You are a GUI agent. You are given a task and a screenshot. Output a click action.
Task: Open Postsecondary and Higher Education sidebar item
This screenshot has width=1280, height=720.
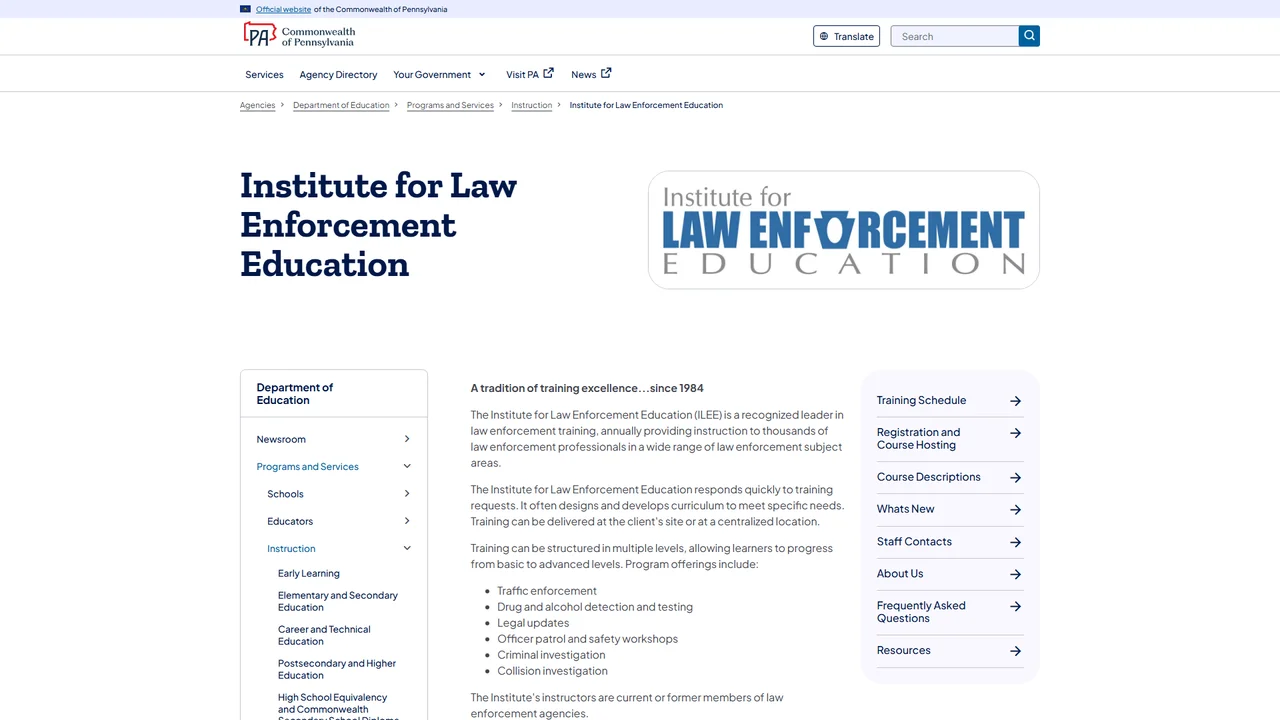pos(337,670)
